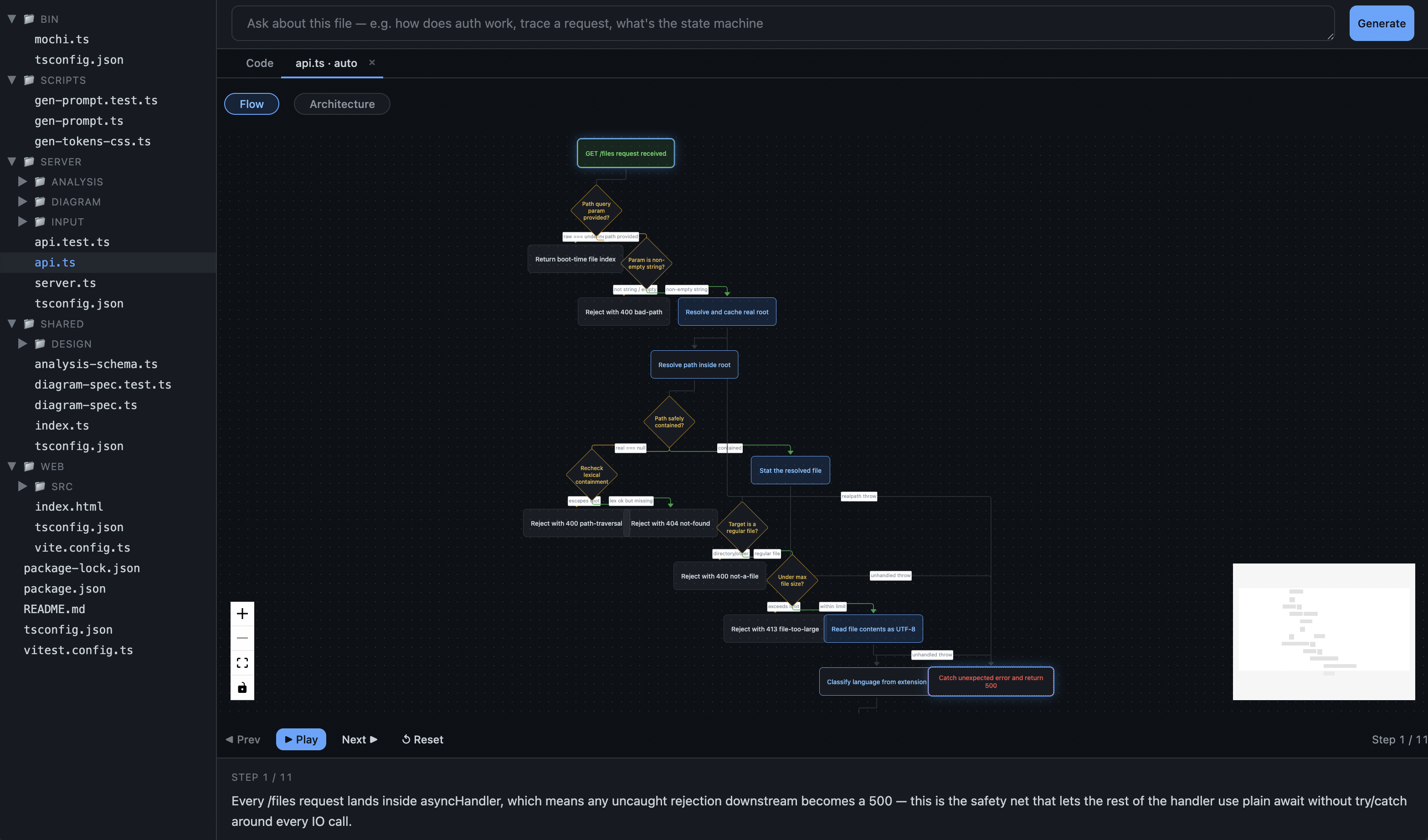Open package.json file
This screenshot has width=1428, height=840.
click(x=65, y=589)
